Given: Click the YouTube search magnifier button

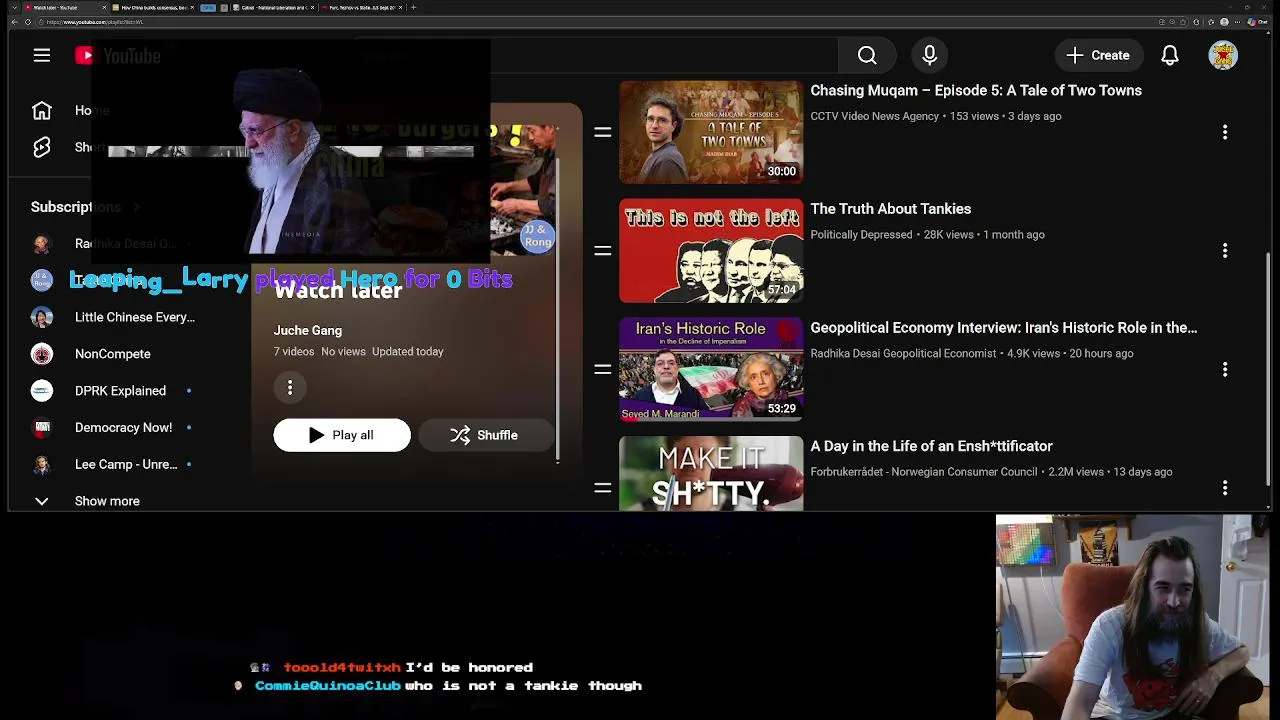Looking at the screenshot, I should point(867,56).
